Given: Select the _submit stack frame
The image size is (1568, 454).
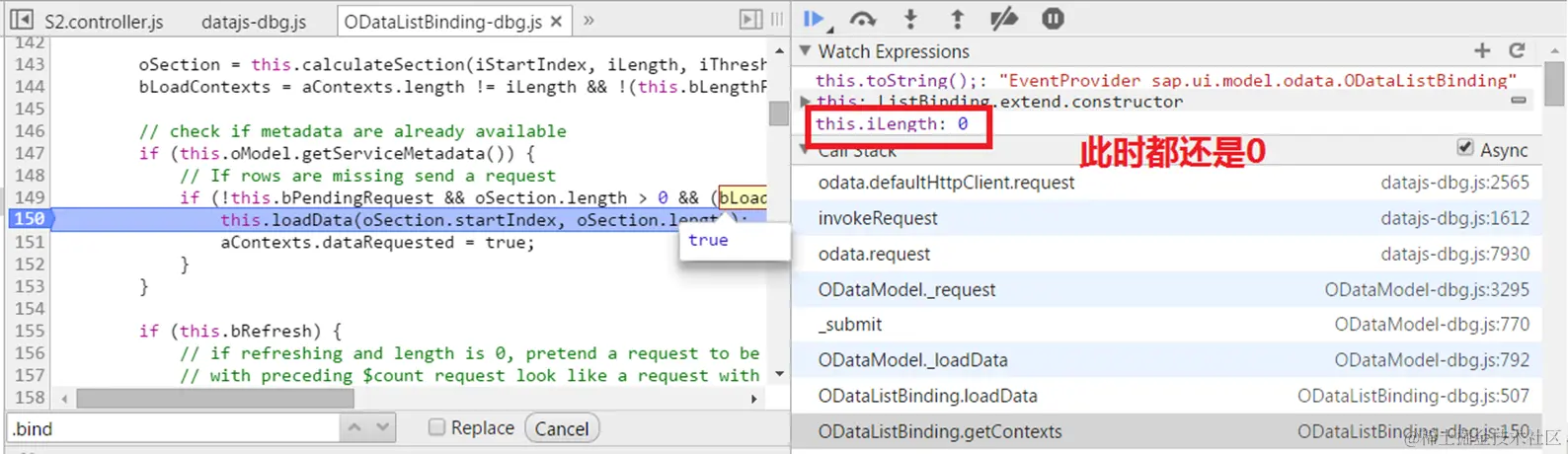Looking at the screenshot, I should click(x=1166, y=325).
